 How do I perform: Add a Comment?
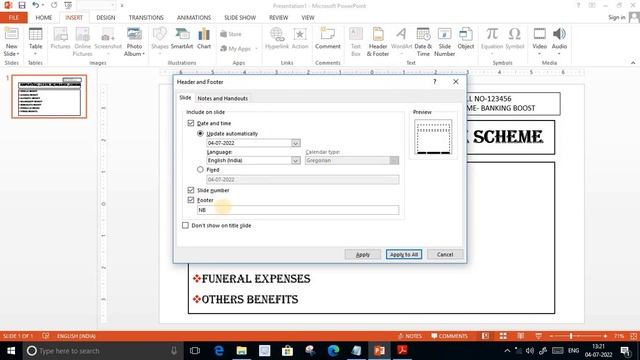tap(328, 39)
